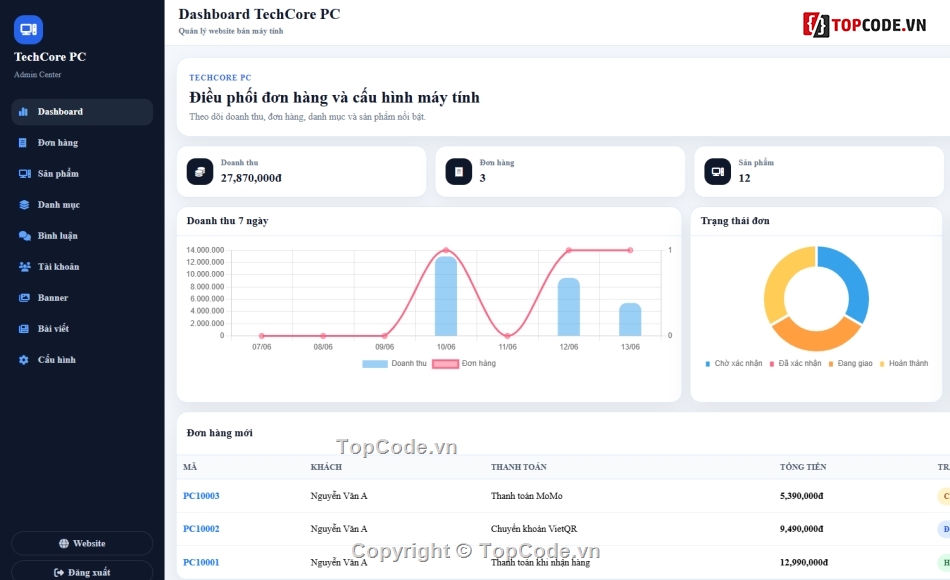Select the Danh mục layers icon
Screen dimensions: 950x580
pyautogui.click(x=24, y=205)
